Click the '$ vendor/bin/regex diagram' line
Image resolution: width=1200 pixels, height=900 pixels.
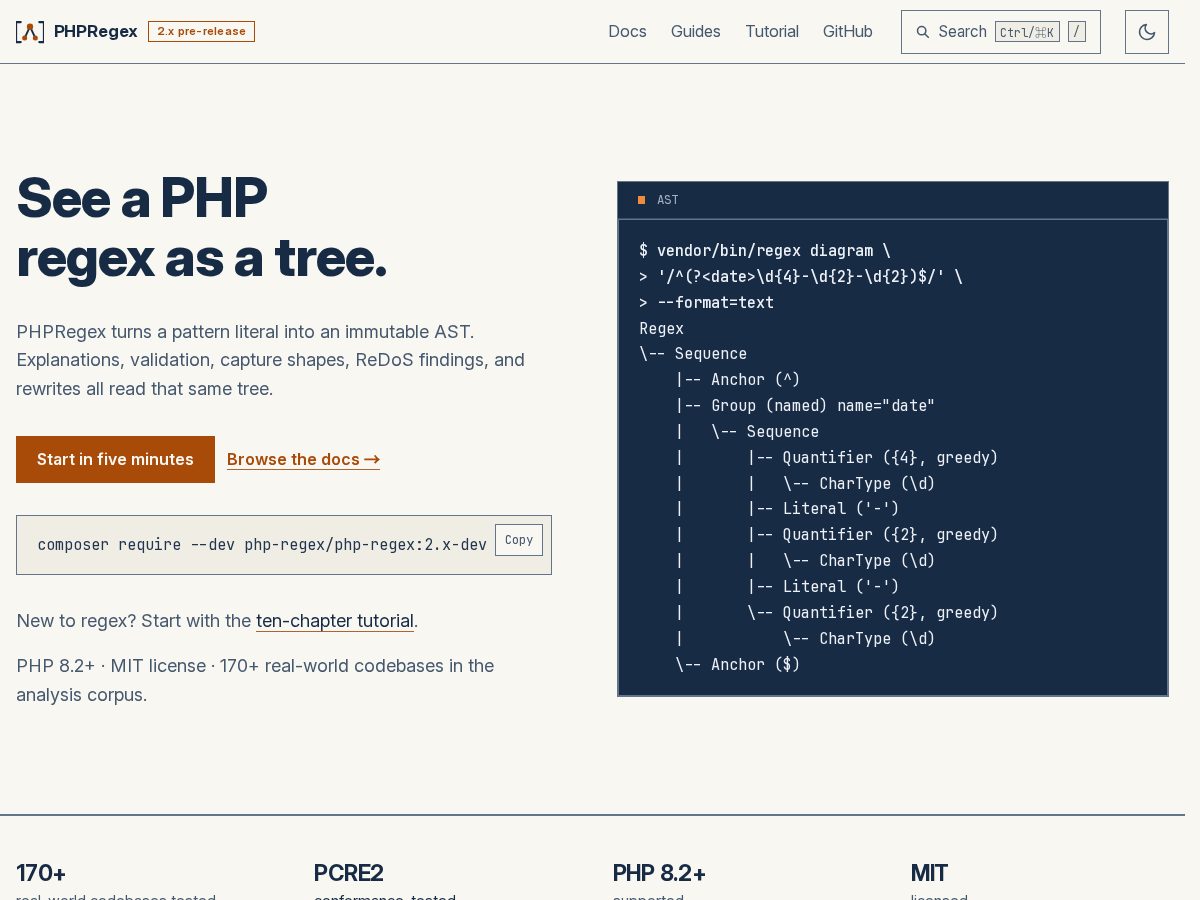click(765, 250)
